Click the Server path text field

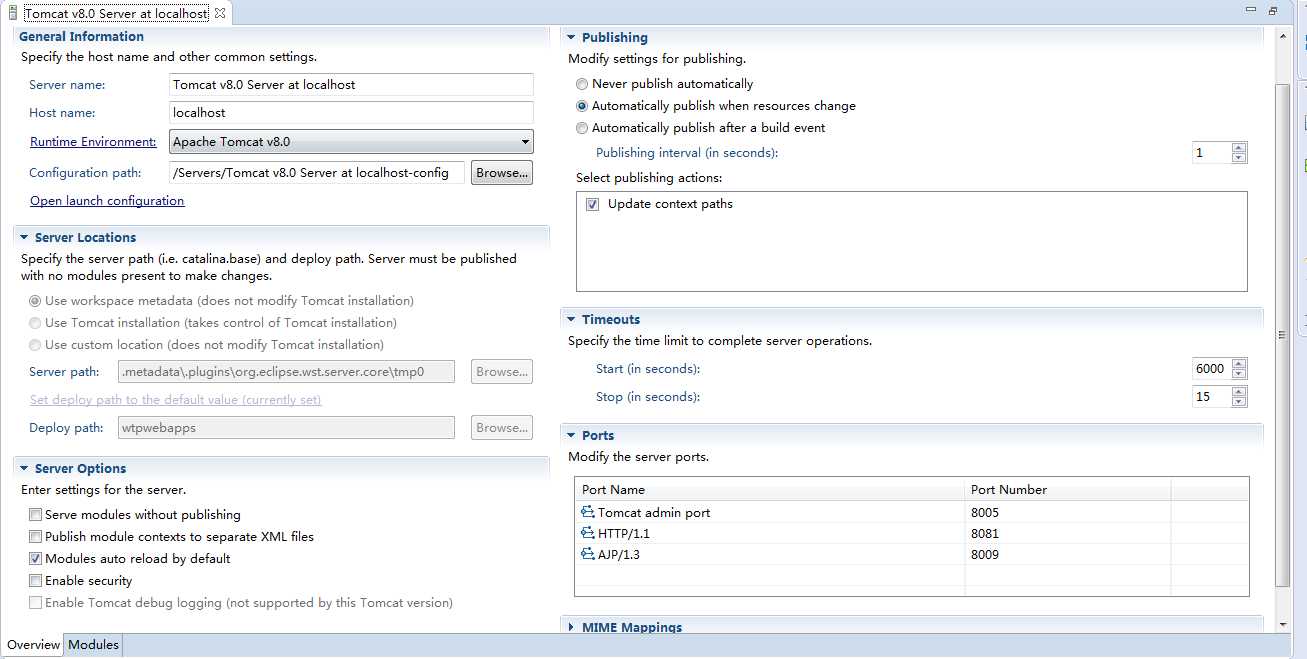286,372
